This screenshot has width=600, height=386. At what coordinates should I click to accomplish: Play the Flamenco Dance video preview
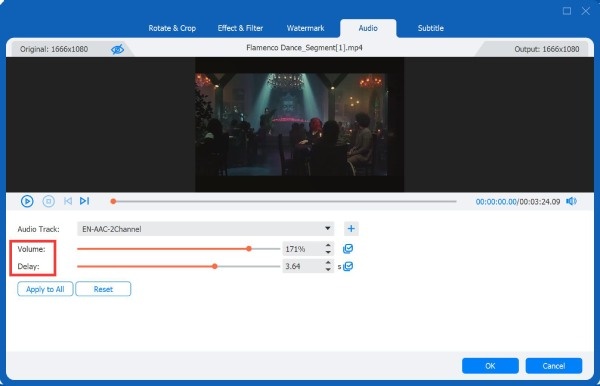(x=27, y=201)
